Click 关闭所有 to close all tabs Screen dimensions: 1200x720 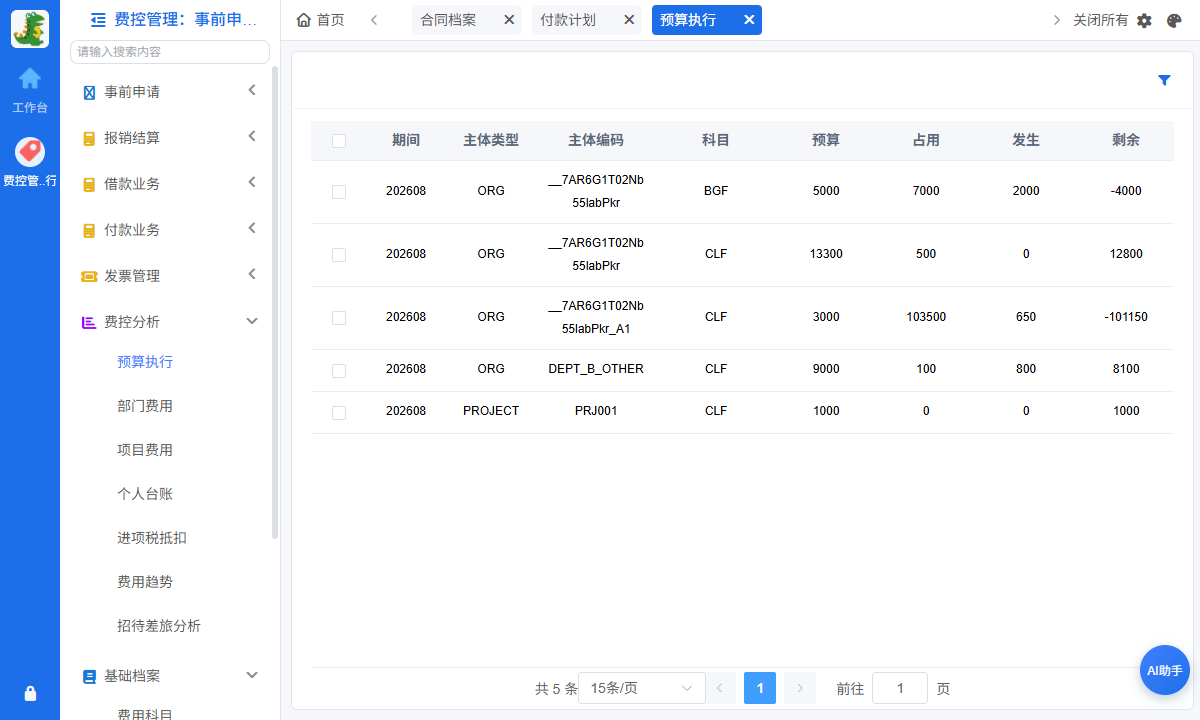pos(1100,20)
